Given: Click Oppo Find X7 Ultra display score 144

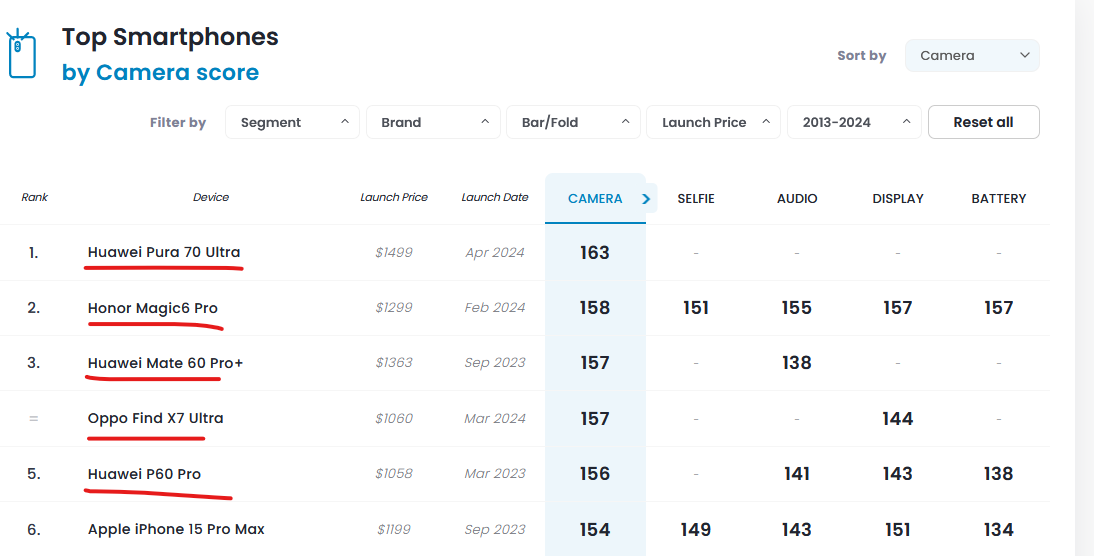Looking at the screenshot, I should tap(898, 419).
